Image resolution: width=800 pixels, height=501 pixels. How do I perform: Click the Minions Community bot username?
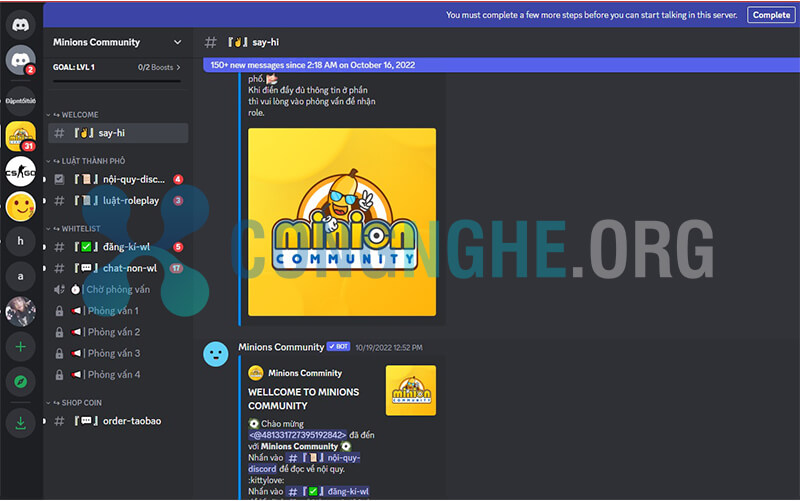[281, 347]
